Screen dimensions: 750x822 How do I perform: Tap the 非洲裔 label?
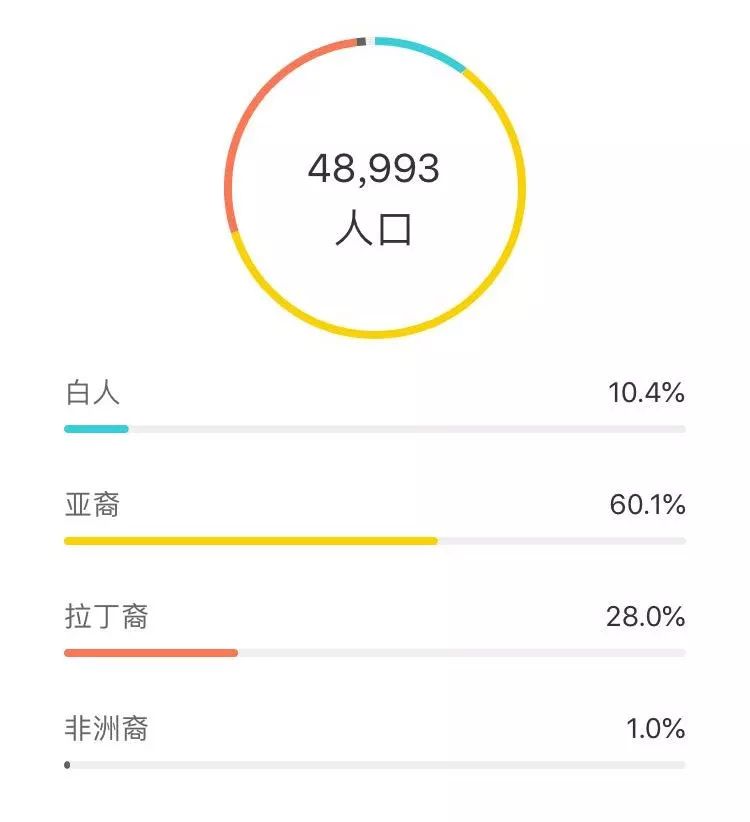tap(106, 728)
